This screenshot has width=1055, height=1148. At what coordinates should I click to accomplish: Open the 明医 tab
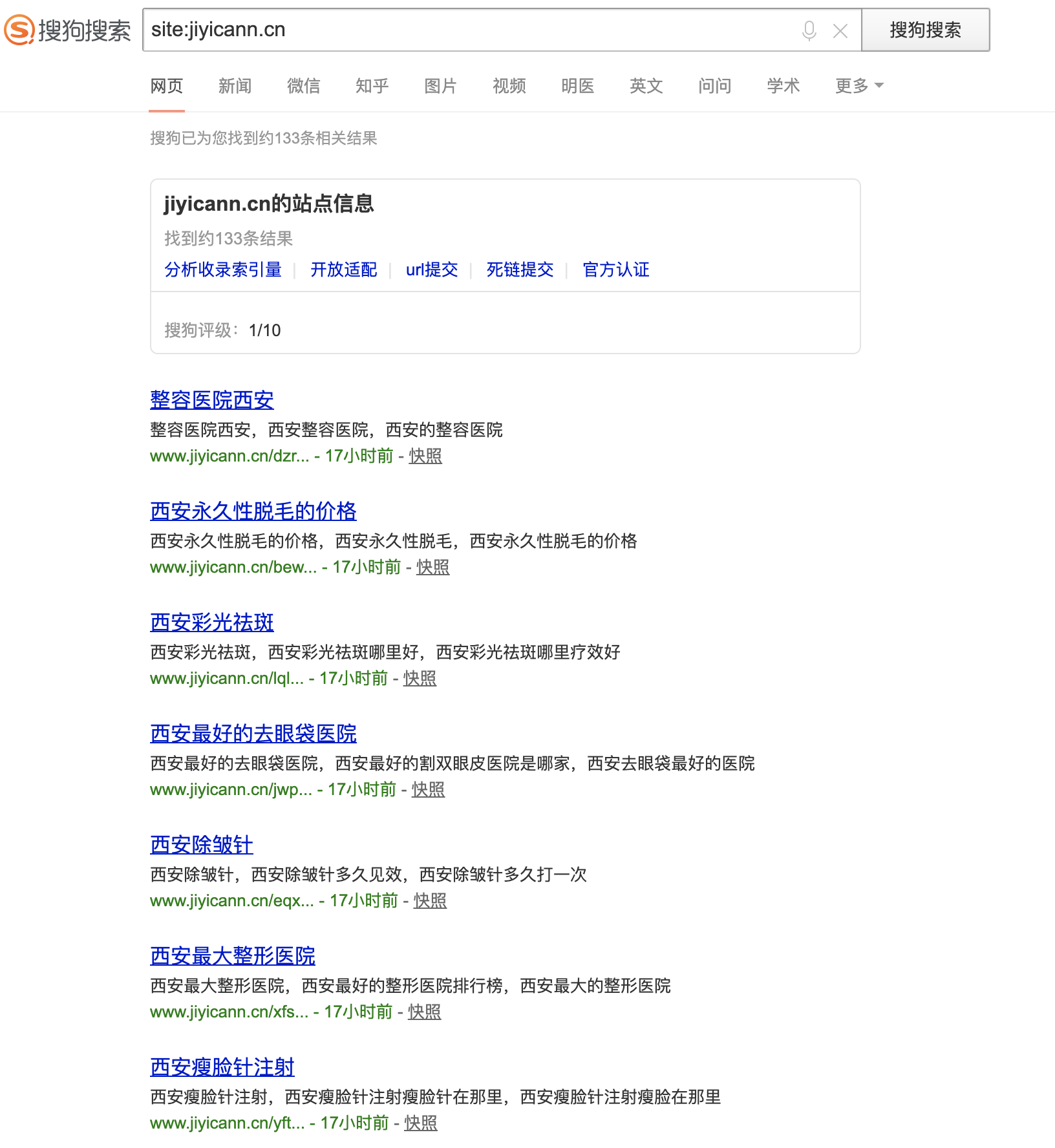578,86
